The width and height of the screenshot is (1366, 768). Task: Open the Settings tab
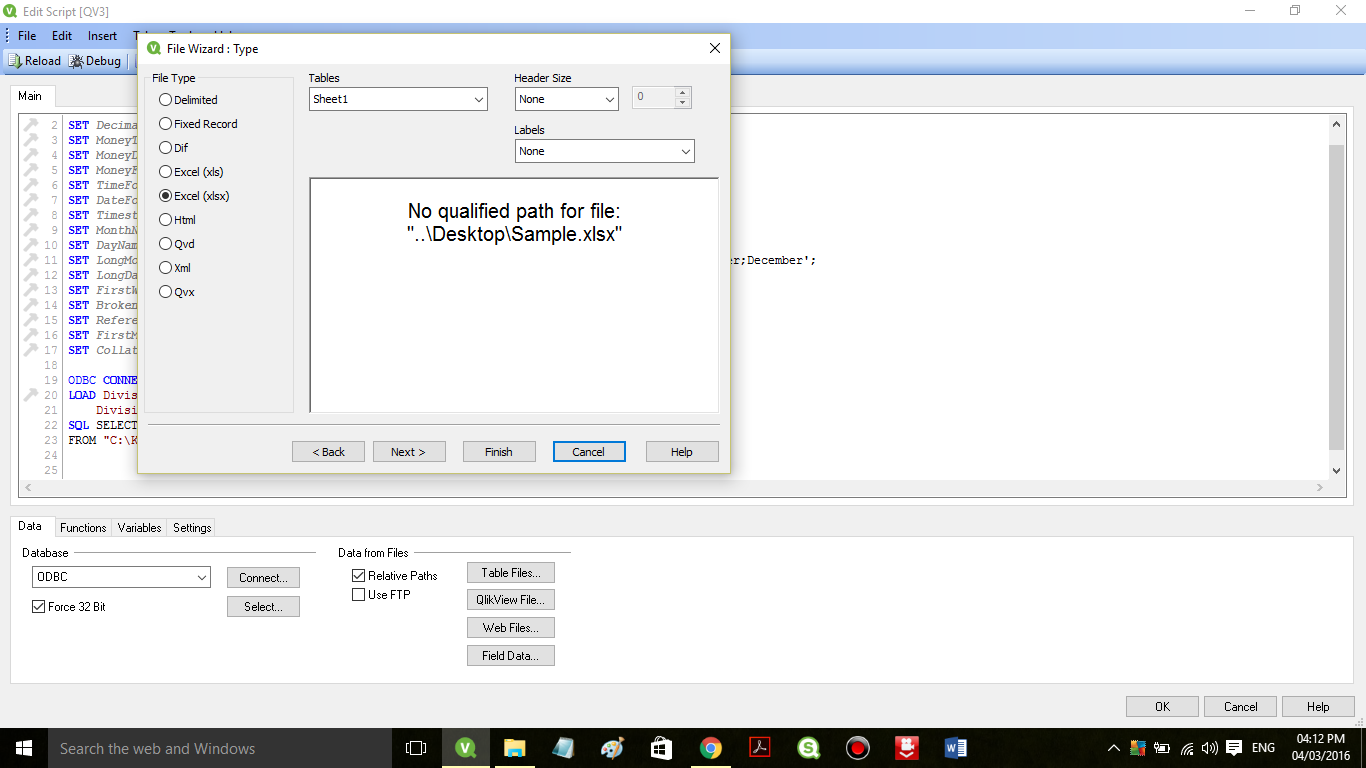(x=192, y=528)
